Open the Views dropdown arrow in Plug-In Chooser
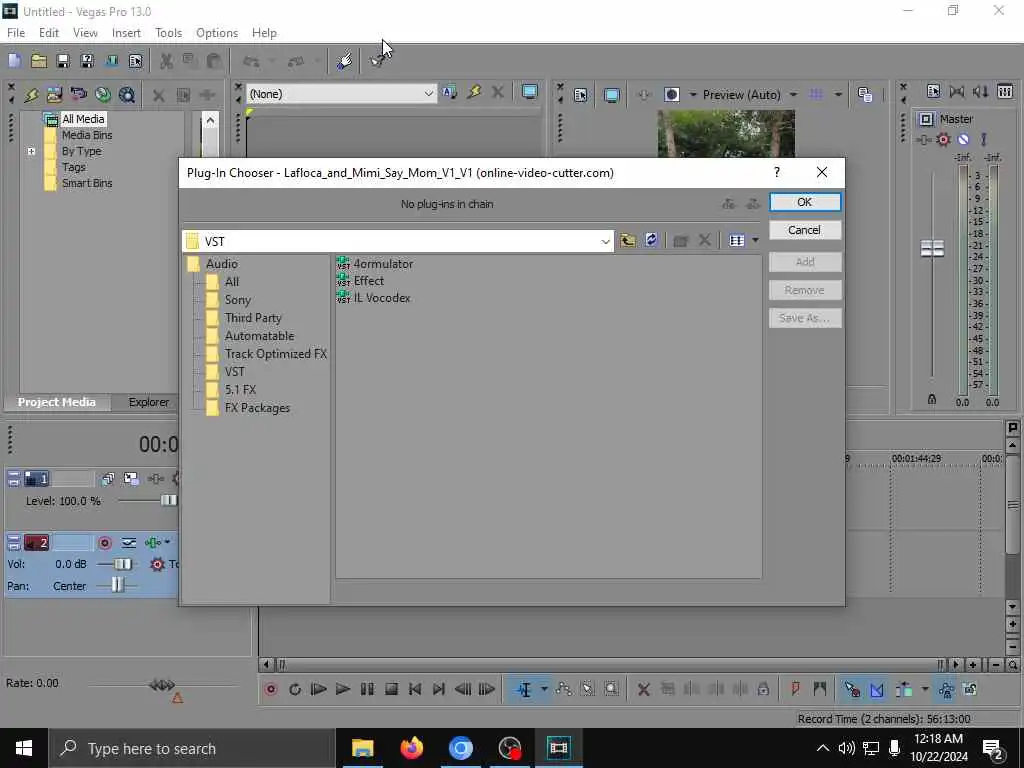Screen dimensions: 1024x768 click(x=755, y=240)
